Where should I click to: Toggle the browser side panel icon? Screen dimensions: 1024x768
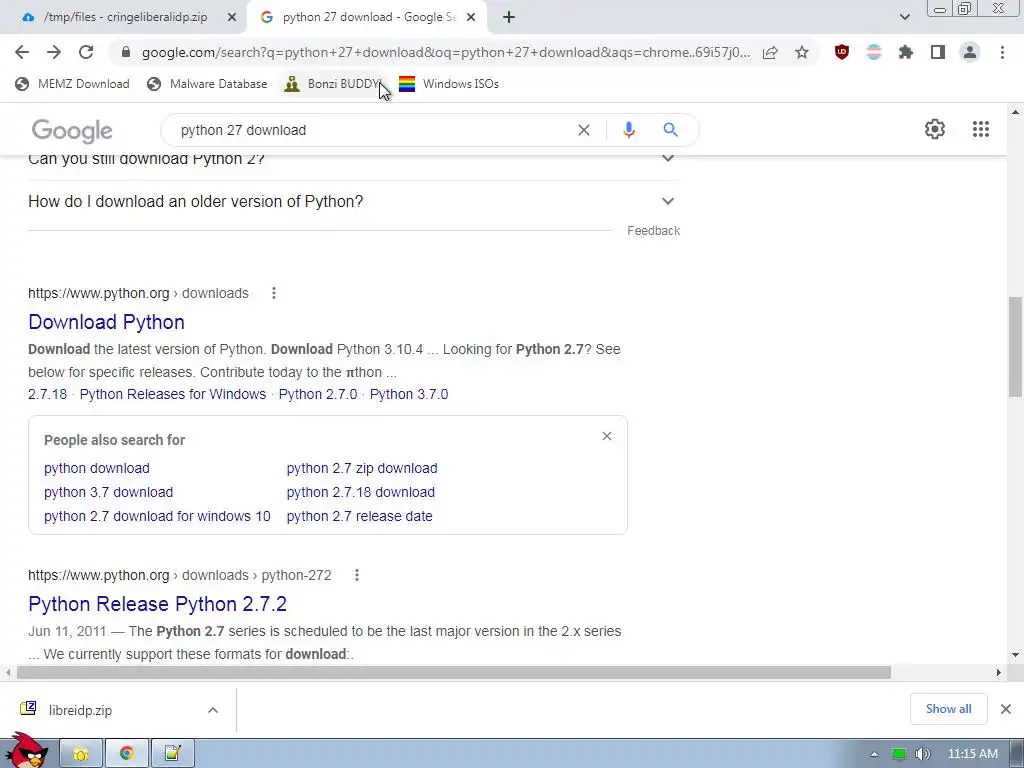pyautogui.click(x=938, y=52)
